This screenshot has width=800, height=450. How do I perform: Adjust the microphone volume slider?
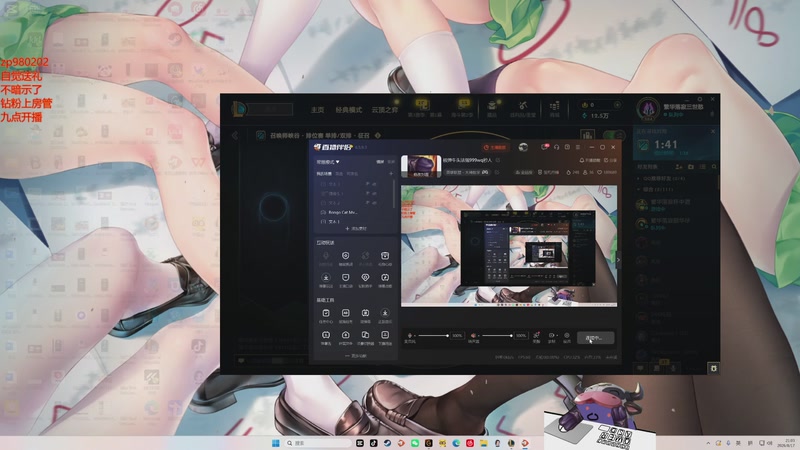(x=432, y=335)
